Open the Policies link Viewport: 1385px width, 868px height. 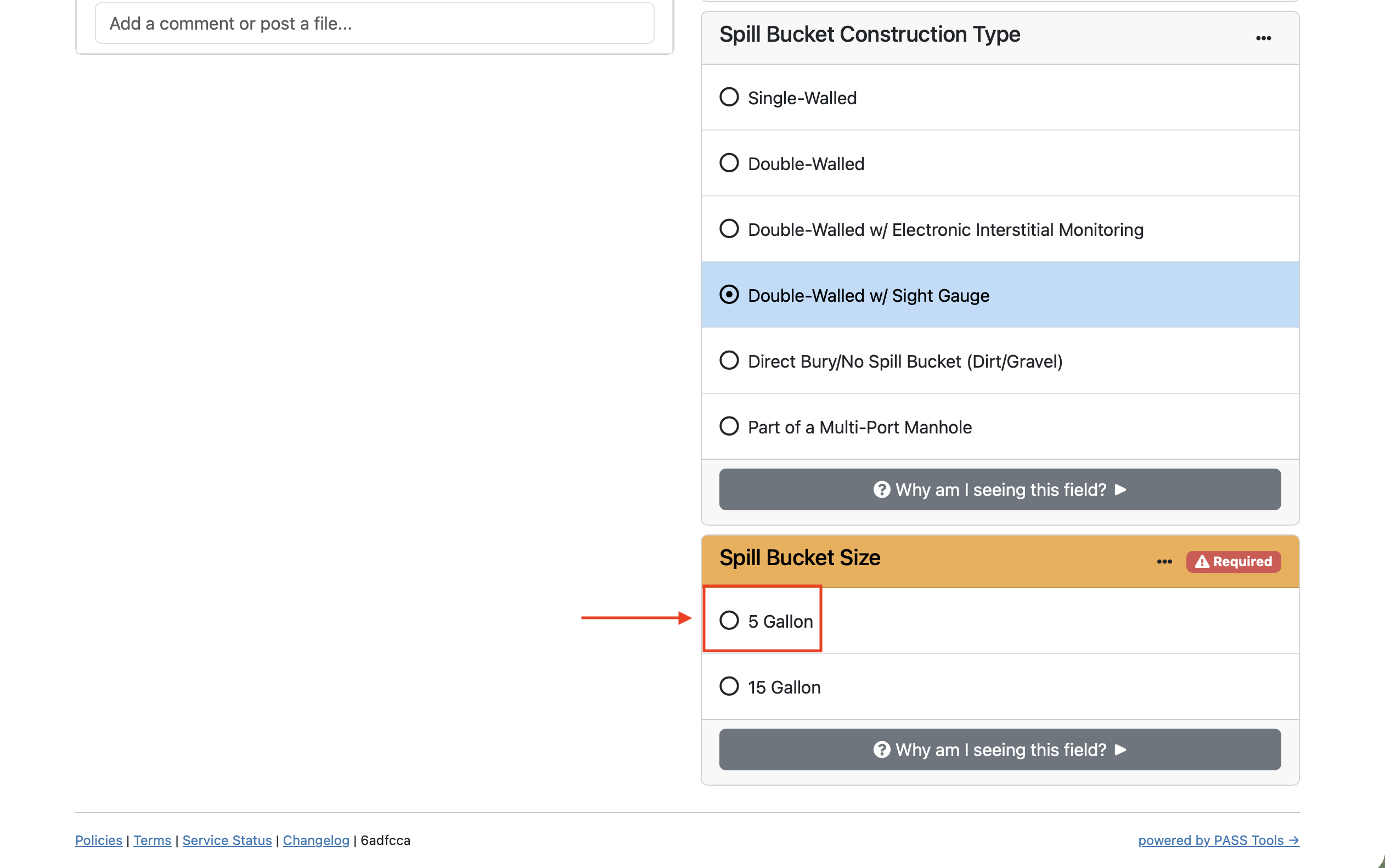99,840
